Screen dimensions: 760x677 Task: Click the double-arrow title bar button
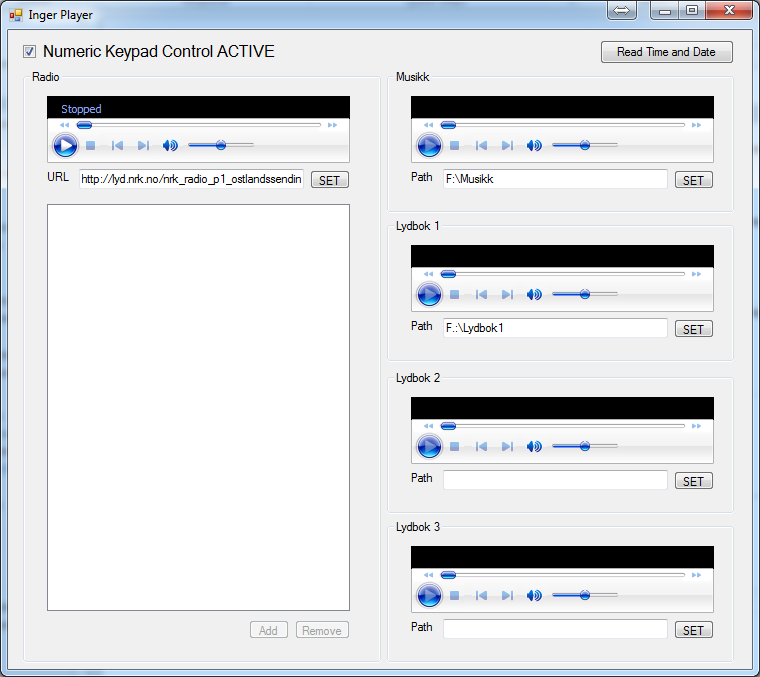[622, 10]
